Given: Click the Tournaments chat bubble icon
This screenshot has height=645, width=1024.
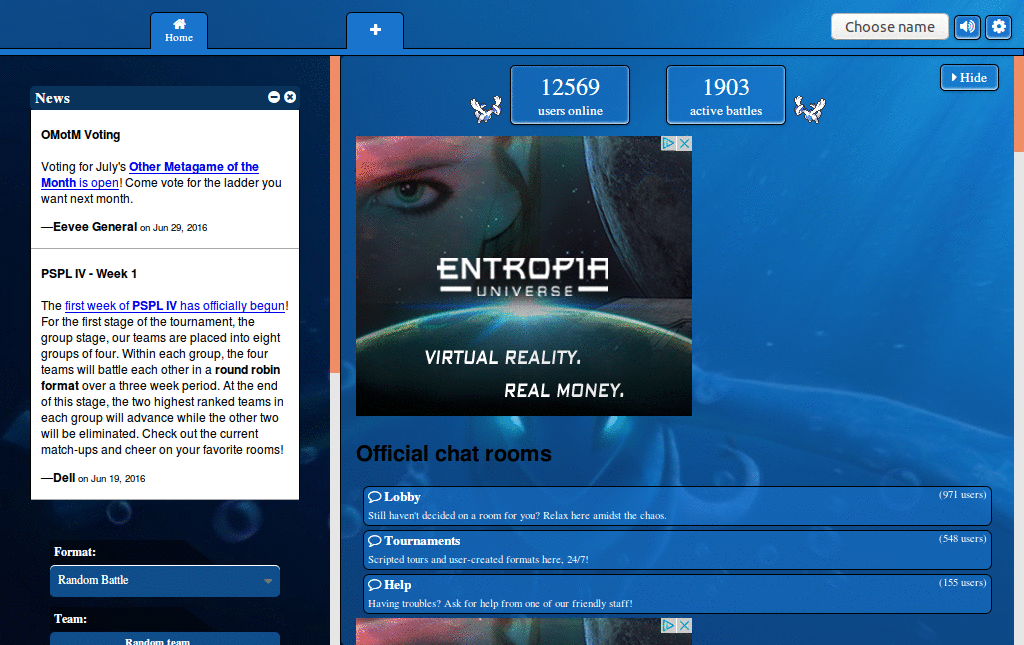Looking at the screenshot, I should [375, 541].
